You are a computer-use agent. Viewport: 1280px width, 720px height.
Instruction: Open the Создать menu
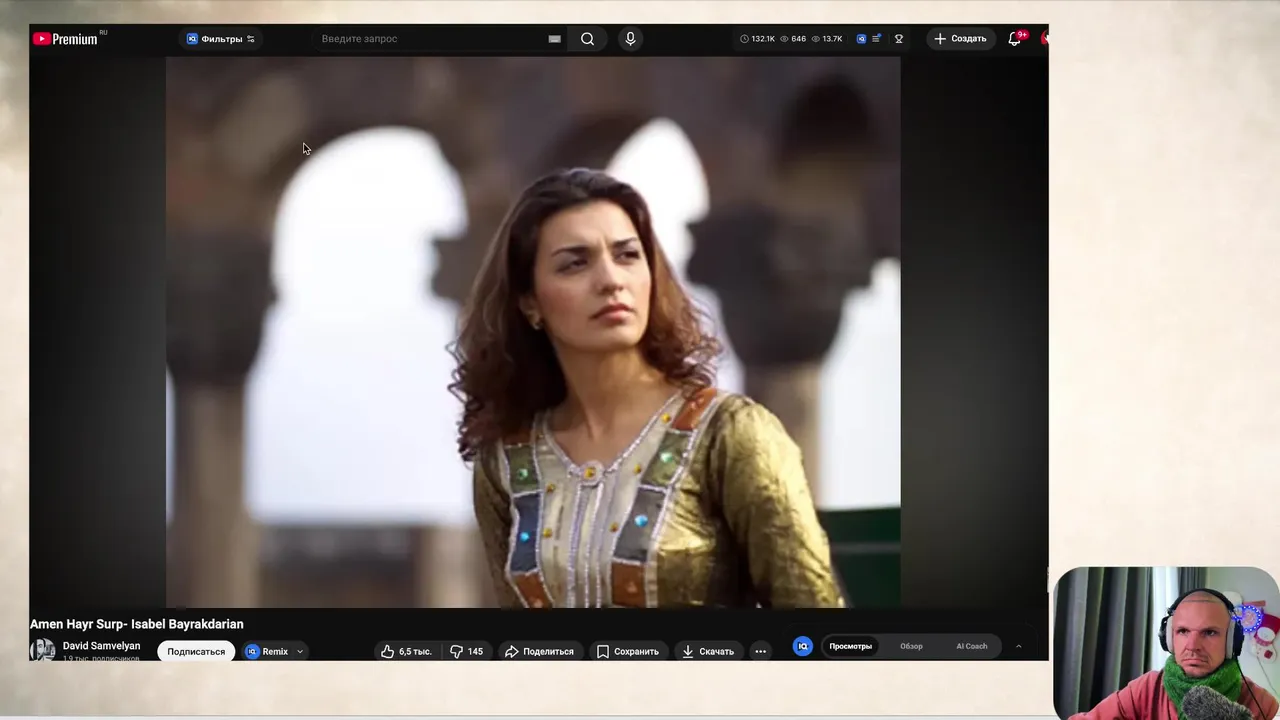pos(960,39)
